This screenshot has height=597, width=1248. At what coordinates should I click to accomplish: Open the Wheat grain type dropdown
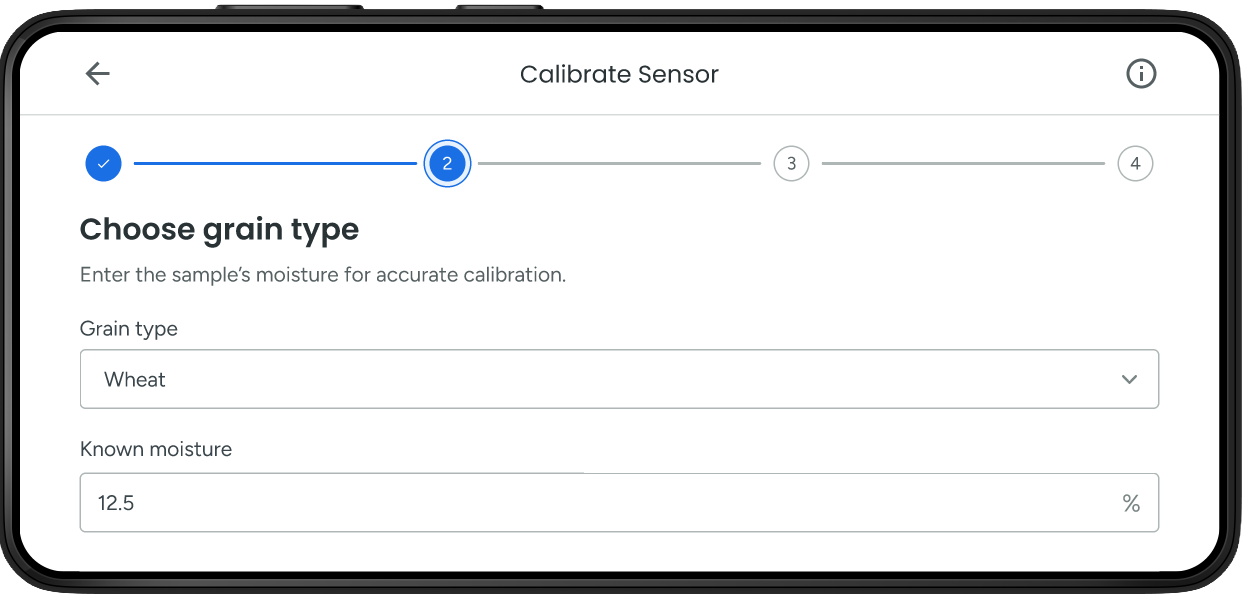tap(600, 379)
